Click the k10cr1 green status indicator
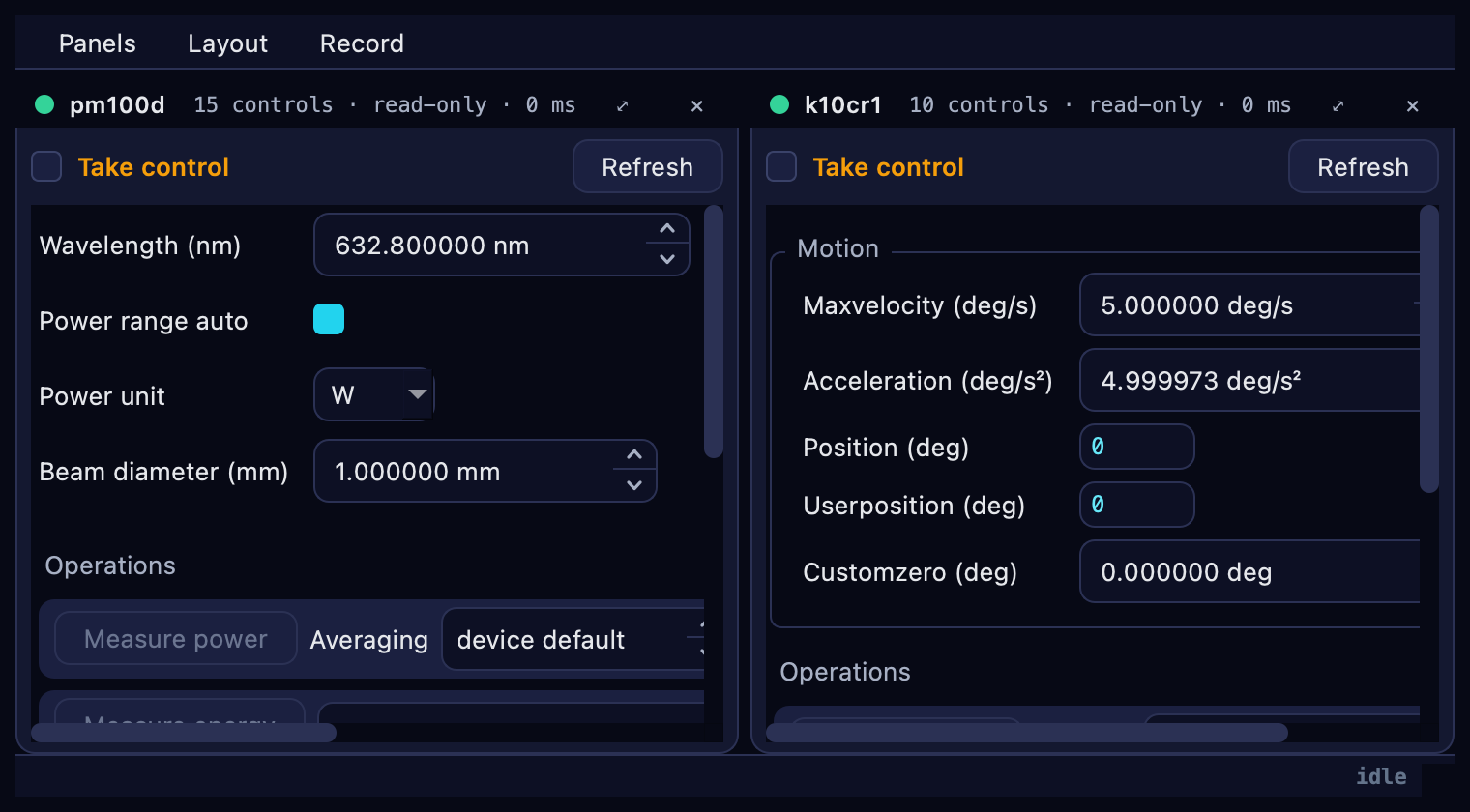 (779, 104)
